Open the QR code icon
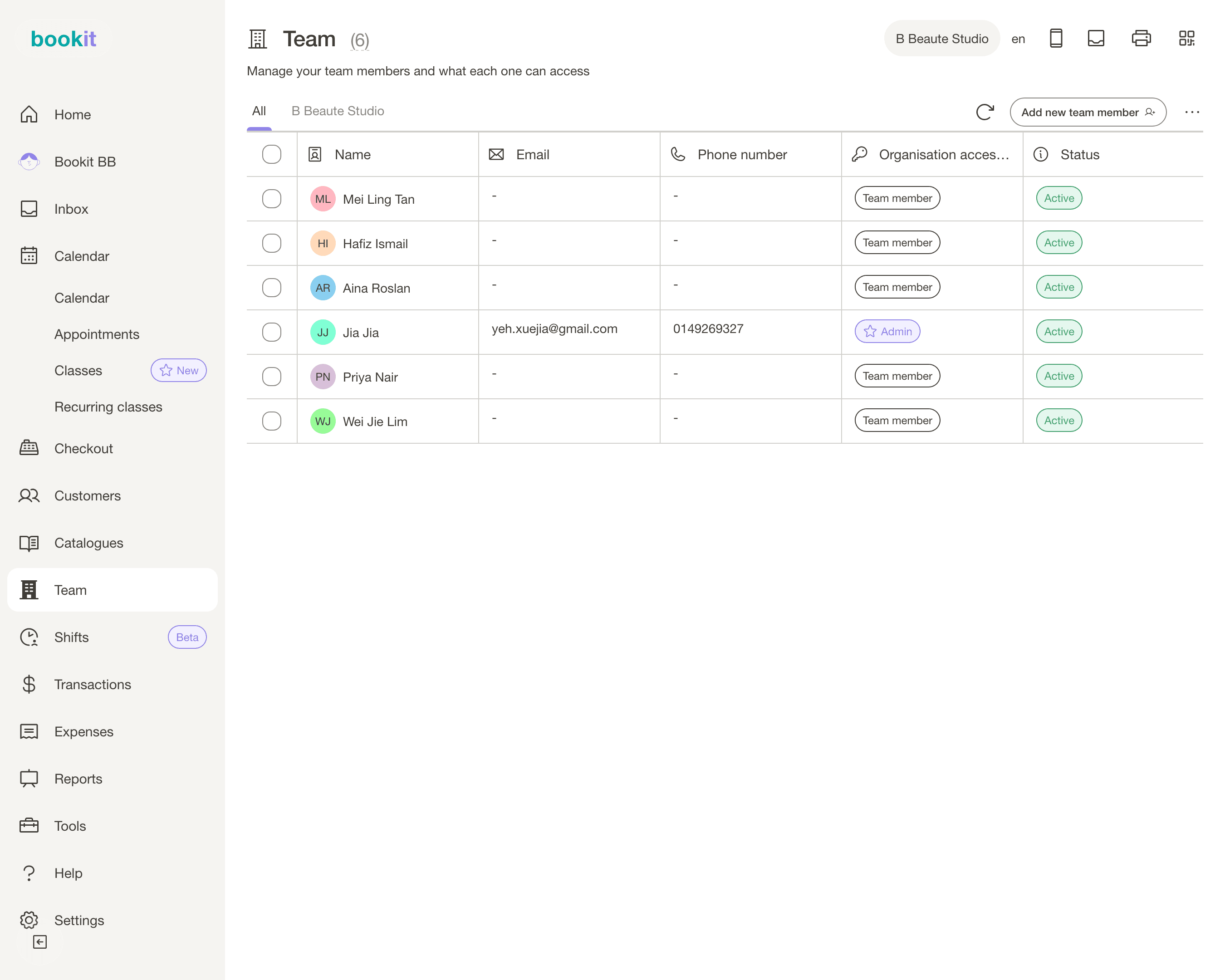The image size is (1225, 980). [1186, 38]
